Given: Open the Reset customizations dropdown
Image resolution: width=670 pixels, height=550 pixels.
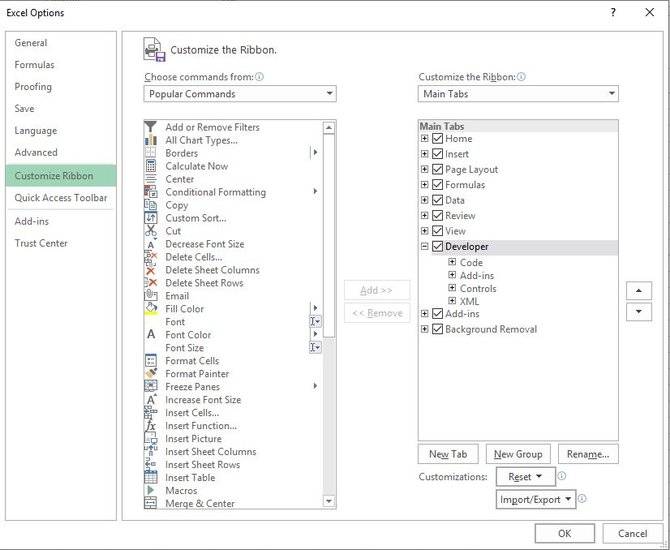Looking at the screenshot, I should (x=526, y=476).
